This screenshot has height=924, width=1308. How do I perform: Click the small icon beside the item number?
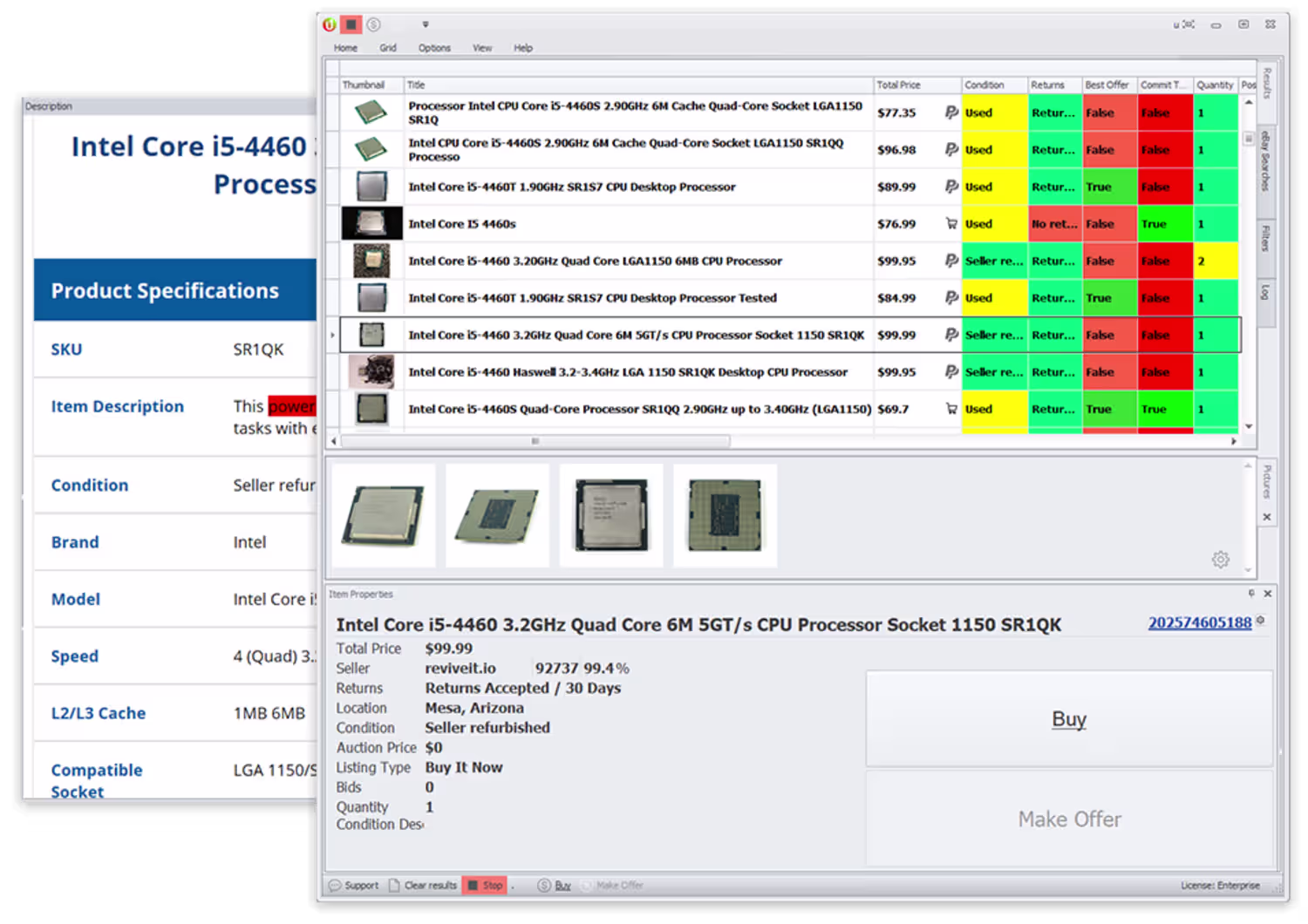pos(1261,621)
